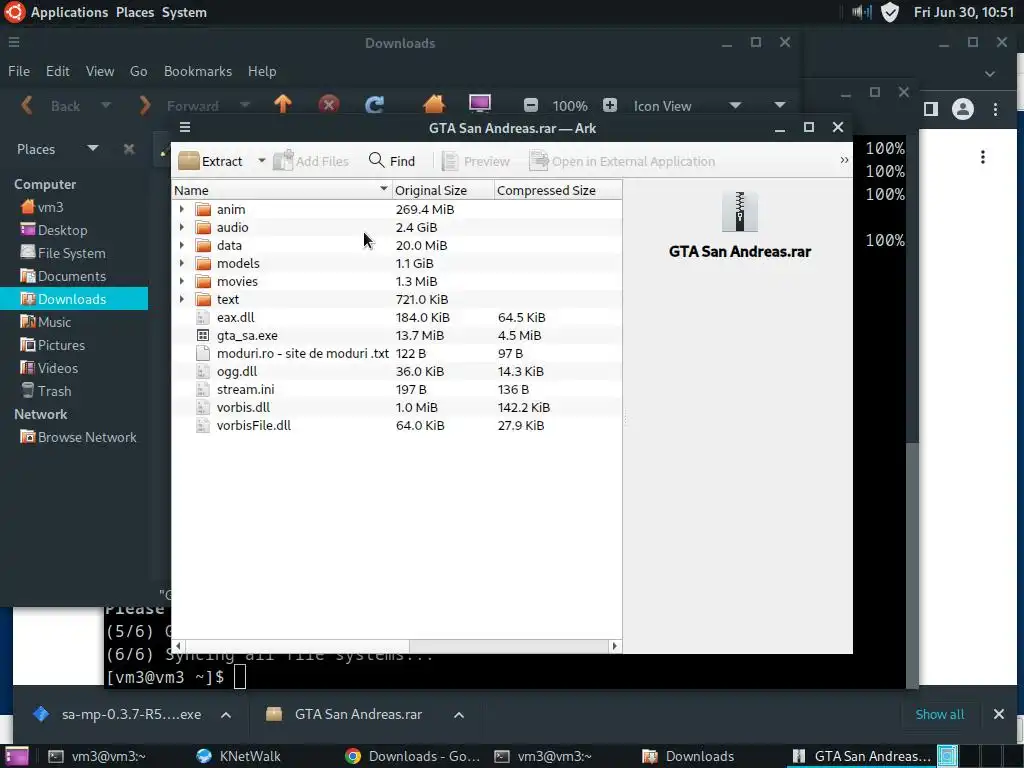Viewport: 1024px width, 768px height.
Task: Click Show all downloads link
Action: 939,714
